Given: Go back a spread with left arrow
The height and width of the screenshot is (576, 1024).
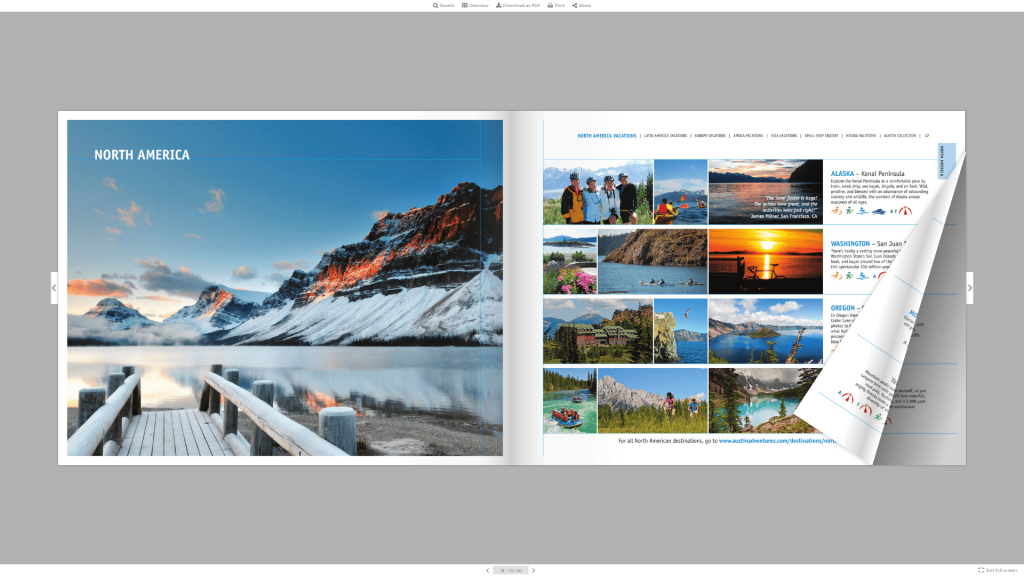Looking at the screenshot, I should [53, 287].
